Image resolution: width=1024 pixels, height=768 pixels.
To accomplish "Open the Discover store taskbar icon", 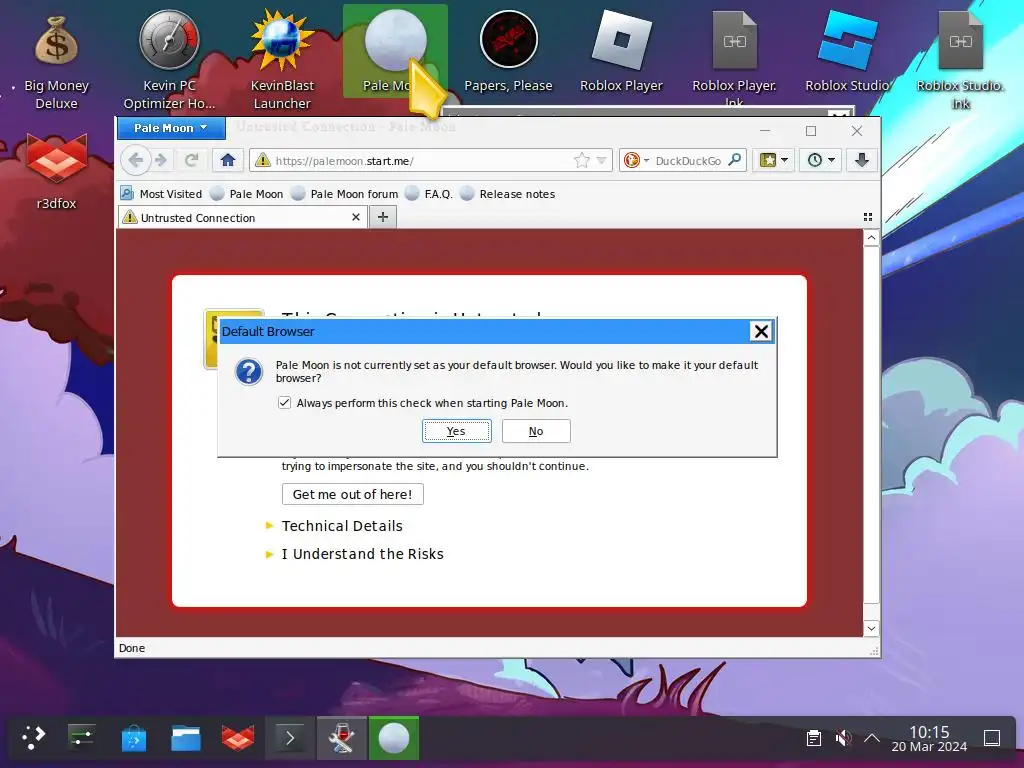I will click(134, 738).
